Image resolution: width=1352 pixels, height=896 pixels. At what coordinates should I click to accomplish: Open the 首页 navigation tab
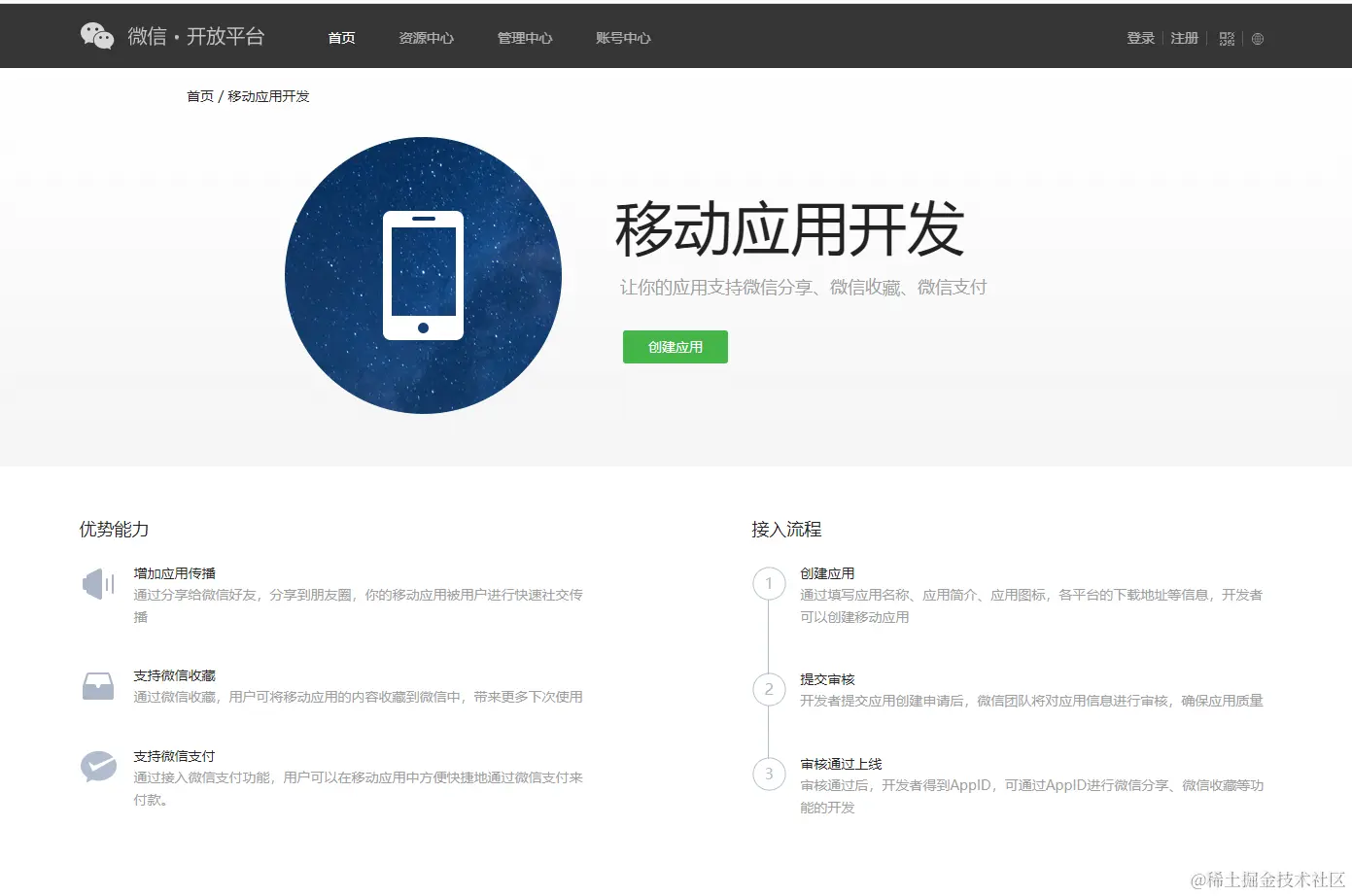(x=341, y=38)
